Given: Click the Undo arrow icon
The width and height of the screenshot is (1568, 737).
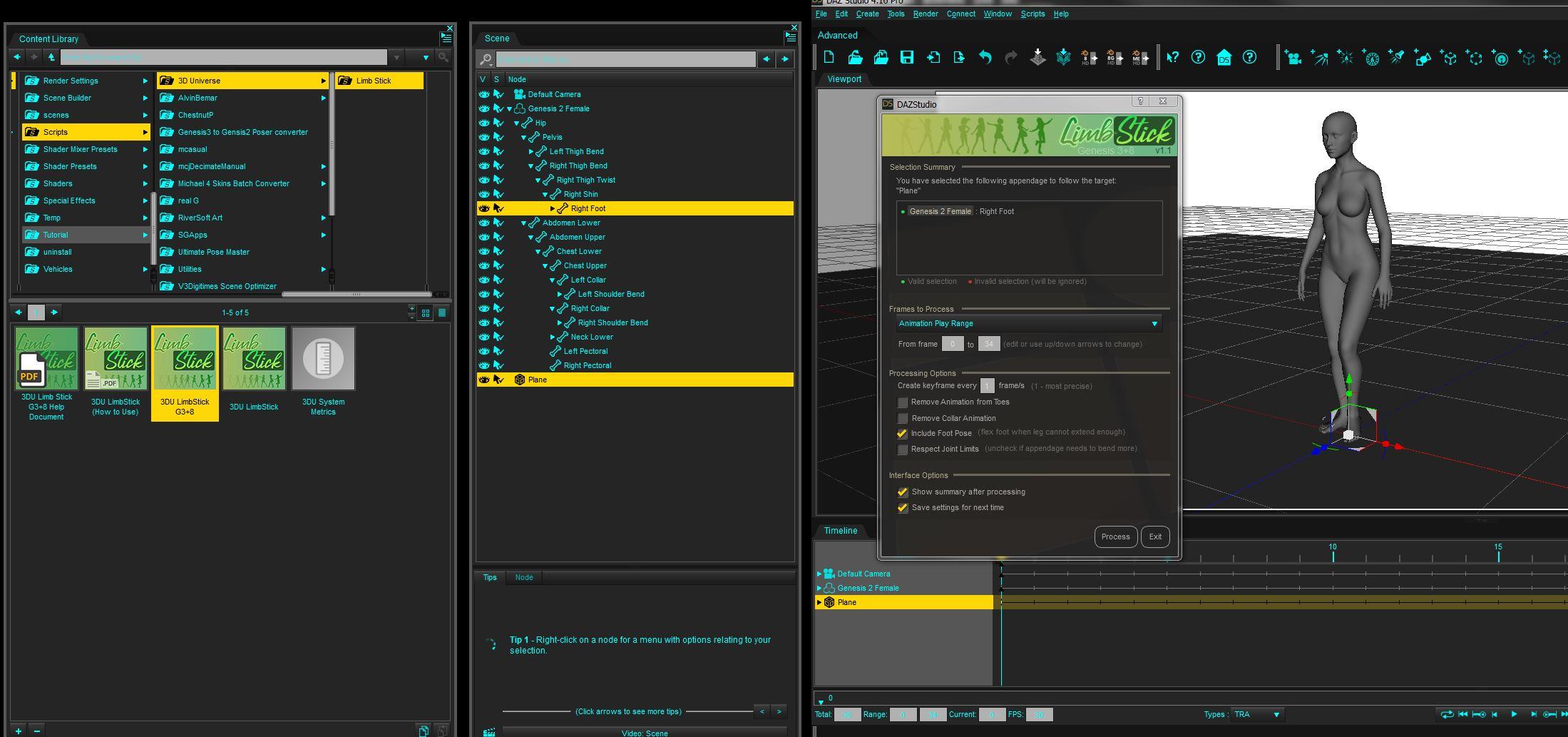Looking at the screenshot, I should 985,57.
